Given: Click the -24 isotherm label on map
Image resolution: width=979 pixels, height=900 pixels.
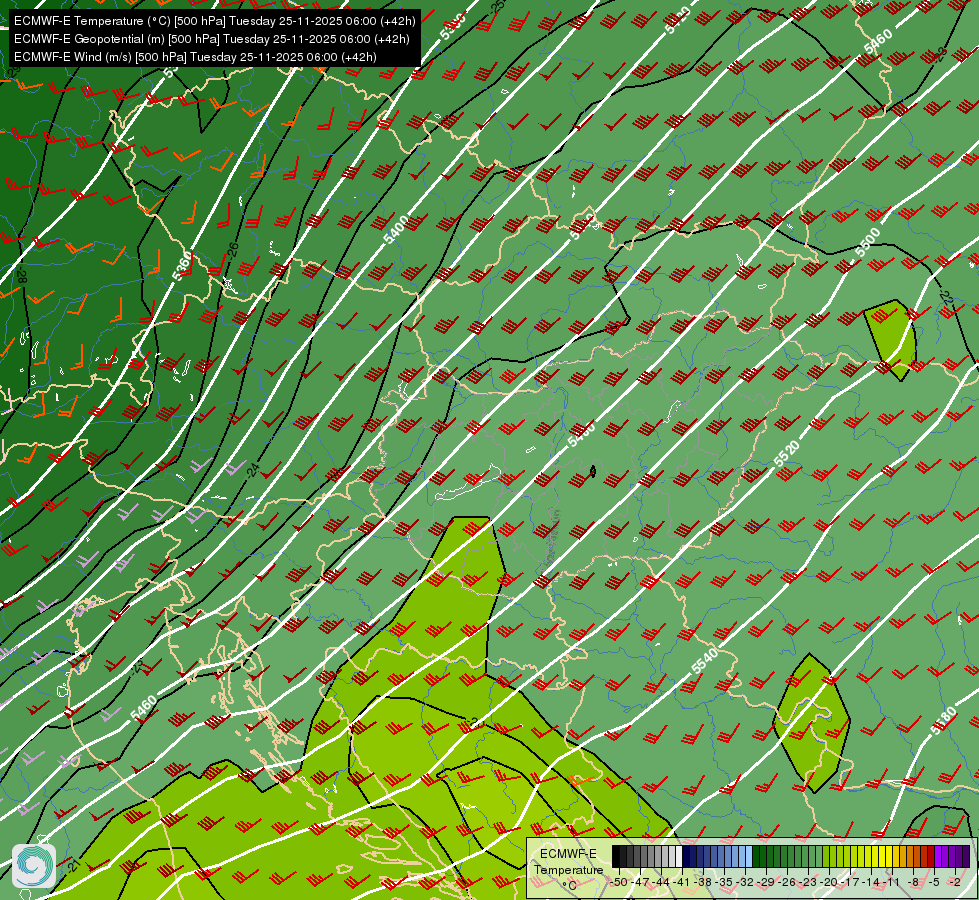Looking at the screenshot, I should click(x=252, y=470).
